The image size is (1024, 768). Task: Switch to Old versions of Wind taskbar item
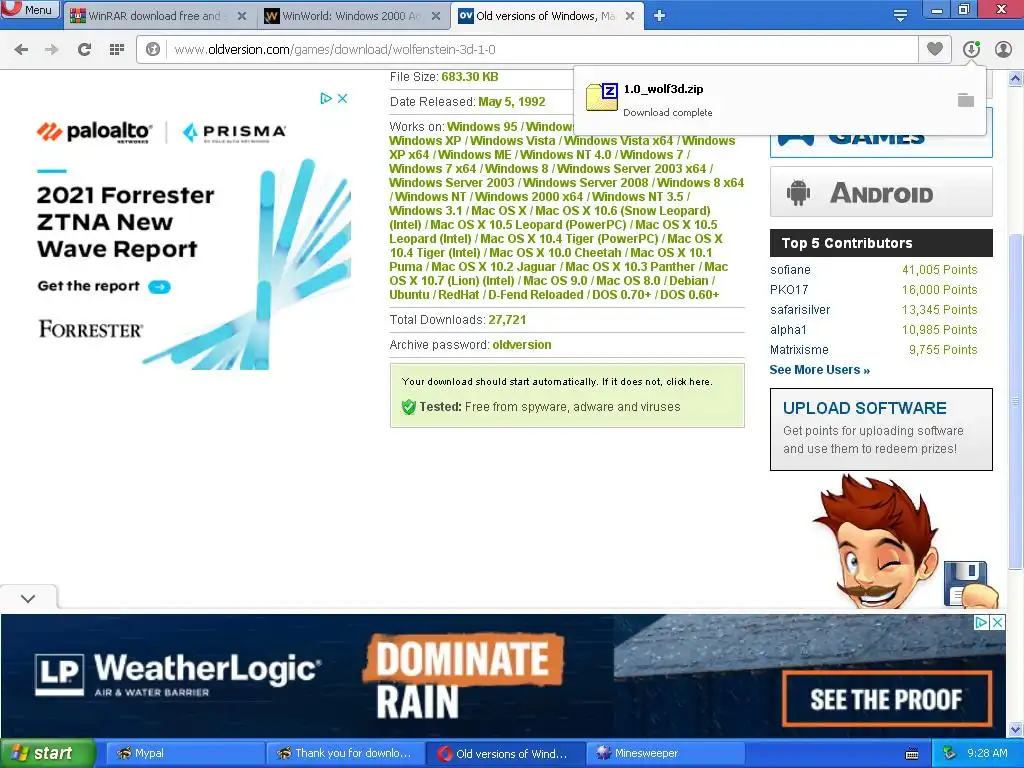click(505, 753)
